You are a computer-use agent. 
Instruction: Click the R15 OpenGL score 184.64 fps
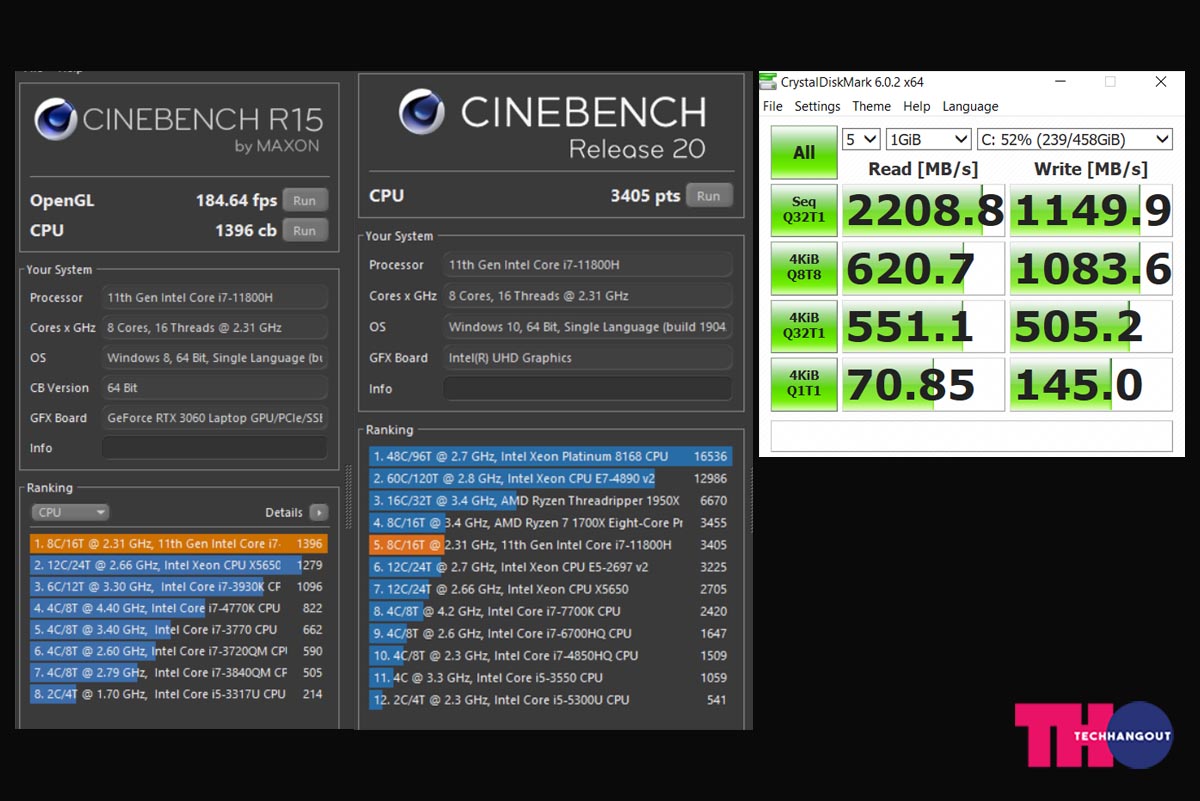click(236, 200)
